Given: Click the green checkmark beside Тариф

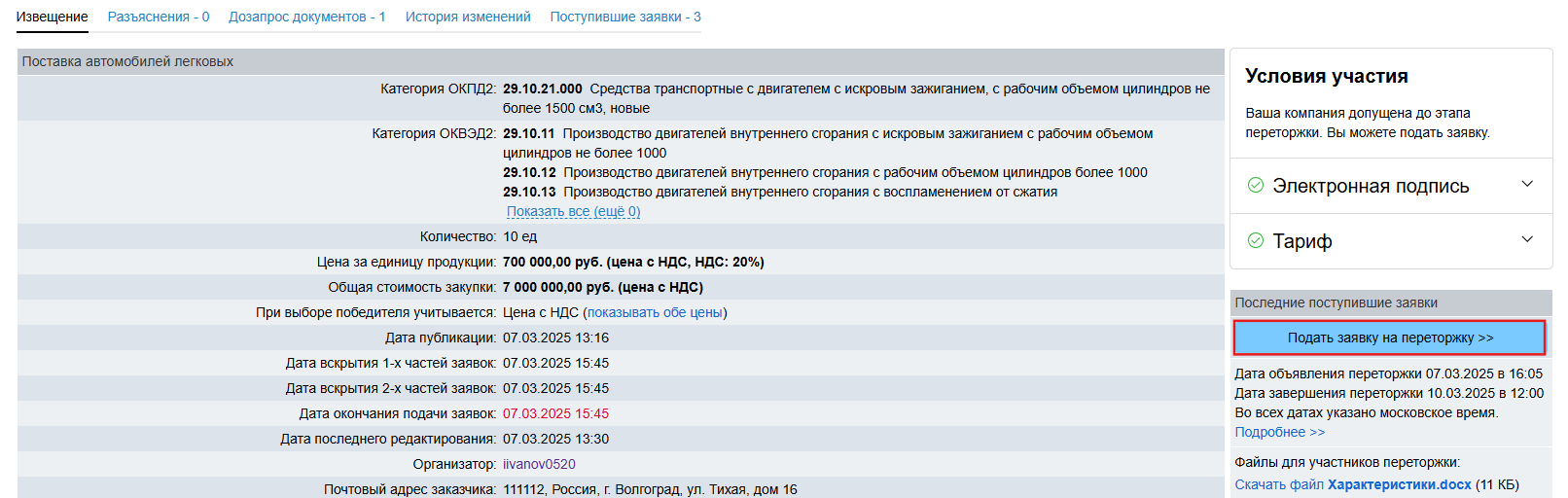Looking at the screenshot, I should tap(1256, 240).
